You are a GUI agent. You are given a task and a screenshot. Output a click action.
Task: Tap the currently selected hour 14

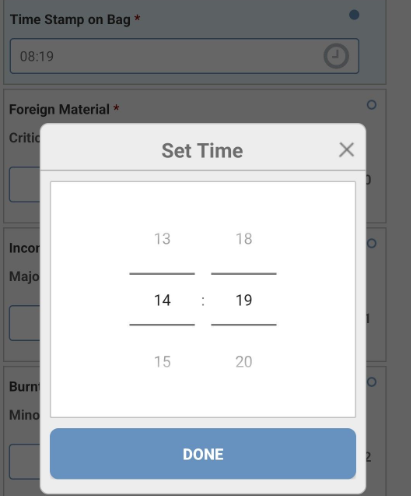[162, 300]
